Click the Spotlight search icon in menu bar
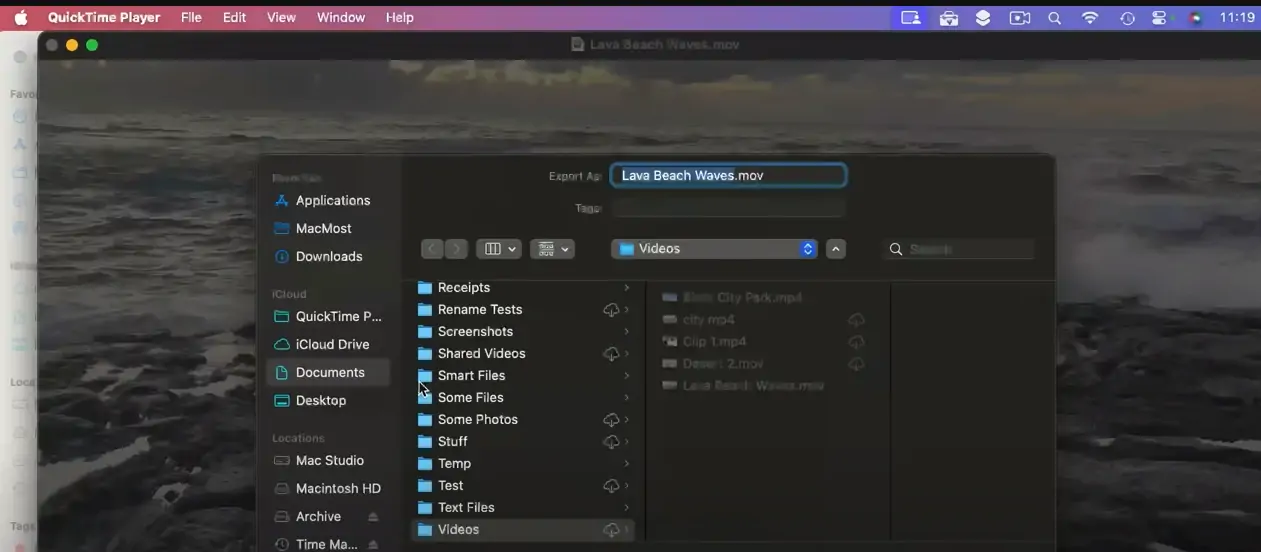Viewport: 1261px width, 552px height. (1054, 18)
